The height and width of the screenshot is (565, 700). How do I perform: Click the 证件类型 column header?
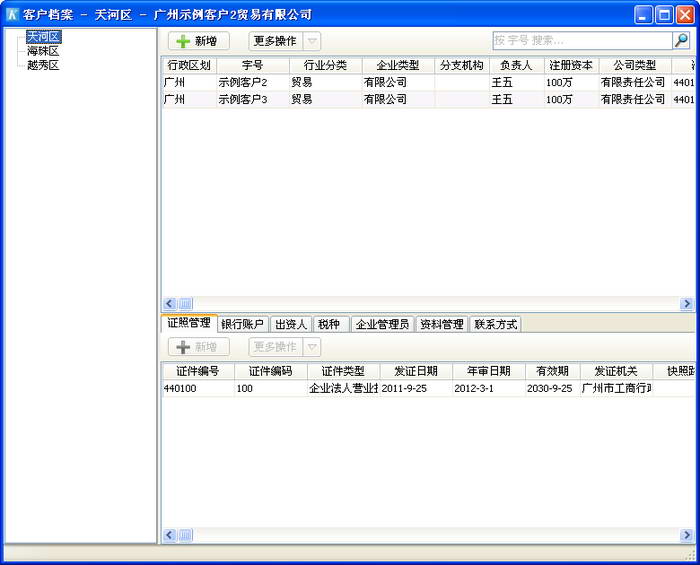pos(343,371)
